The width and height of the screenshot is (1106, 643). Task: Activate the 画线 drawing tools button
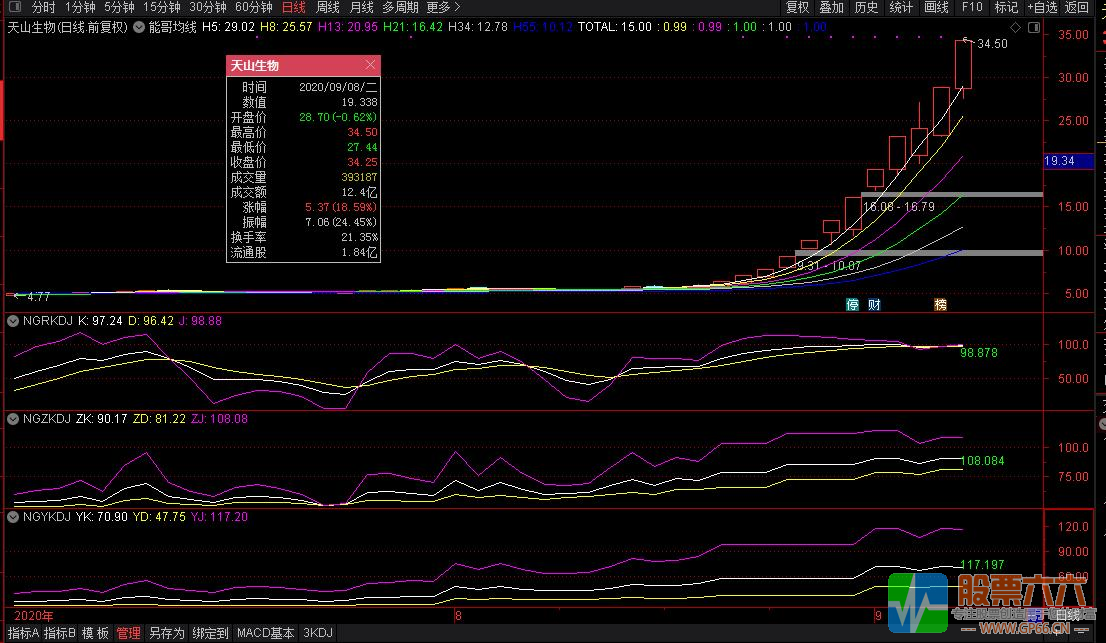click(937, 7)
